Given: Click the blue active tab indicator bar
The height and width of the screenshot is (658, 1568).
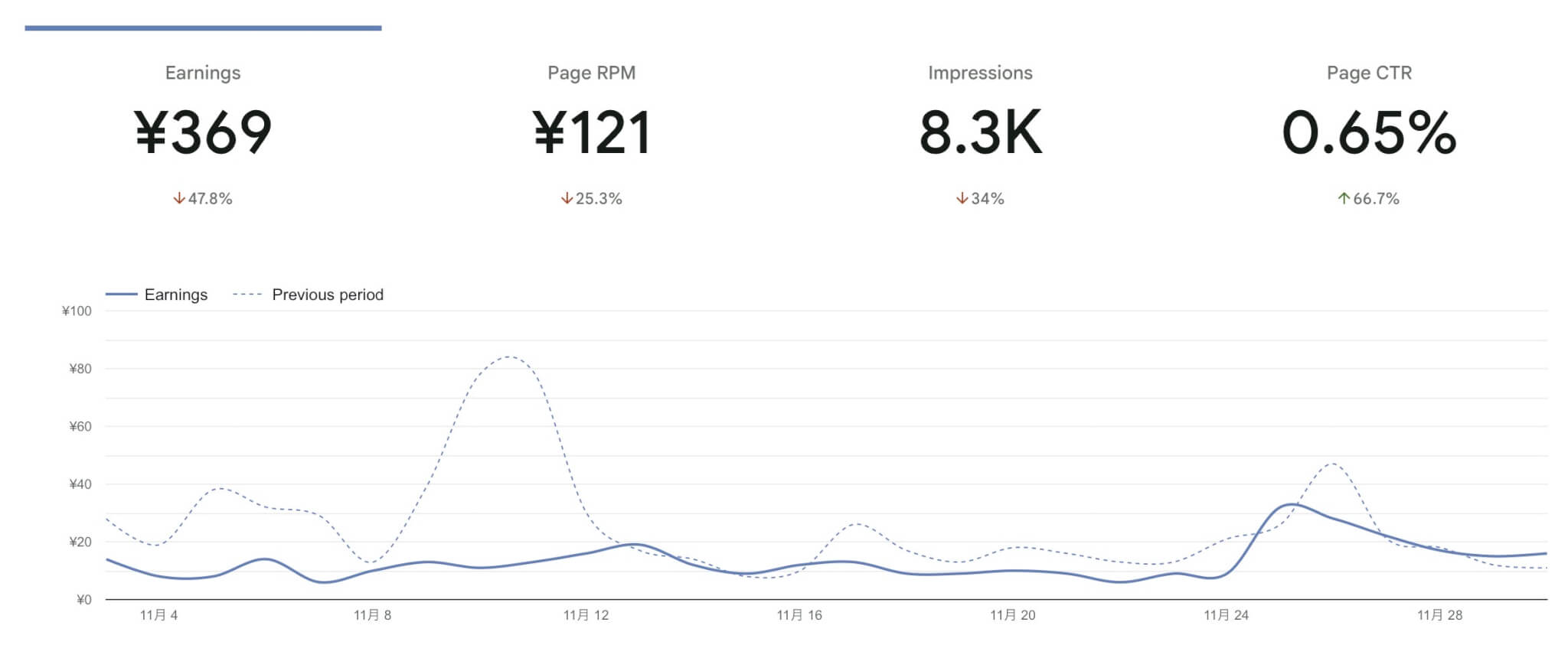Looking at the screenshot, I should [203, 28].
